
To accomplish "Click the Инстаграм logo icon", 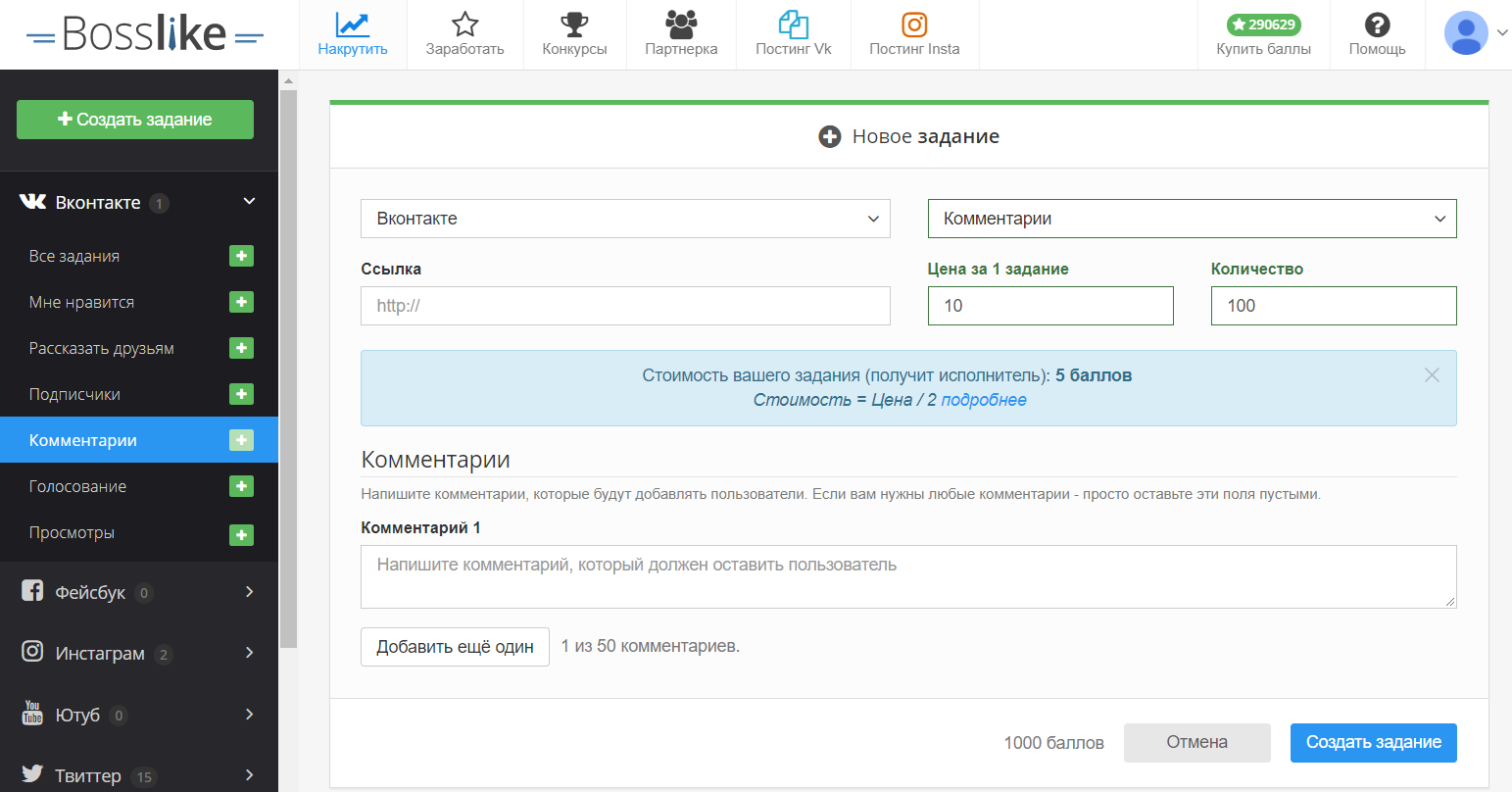I will pos(32,652).
